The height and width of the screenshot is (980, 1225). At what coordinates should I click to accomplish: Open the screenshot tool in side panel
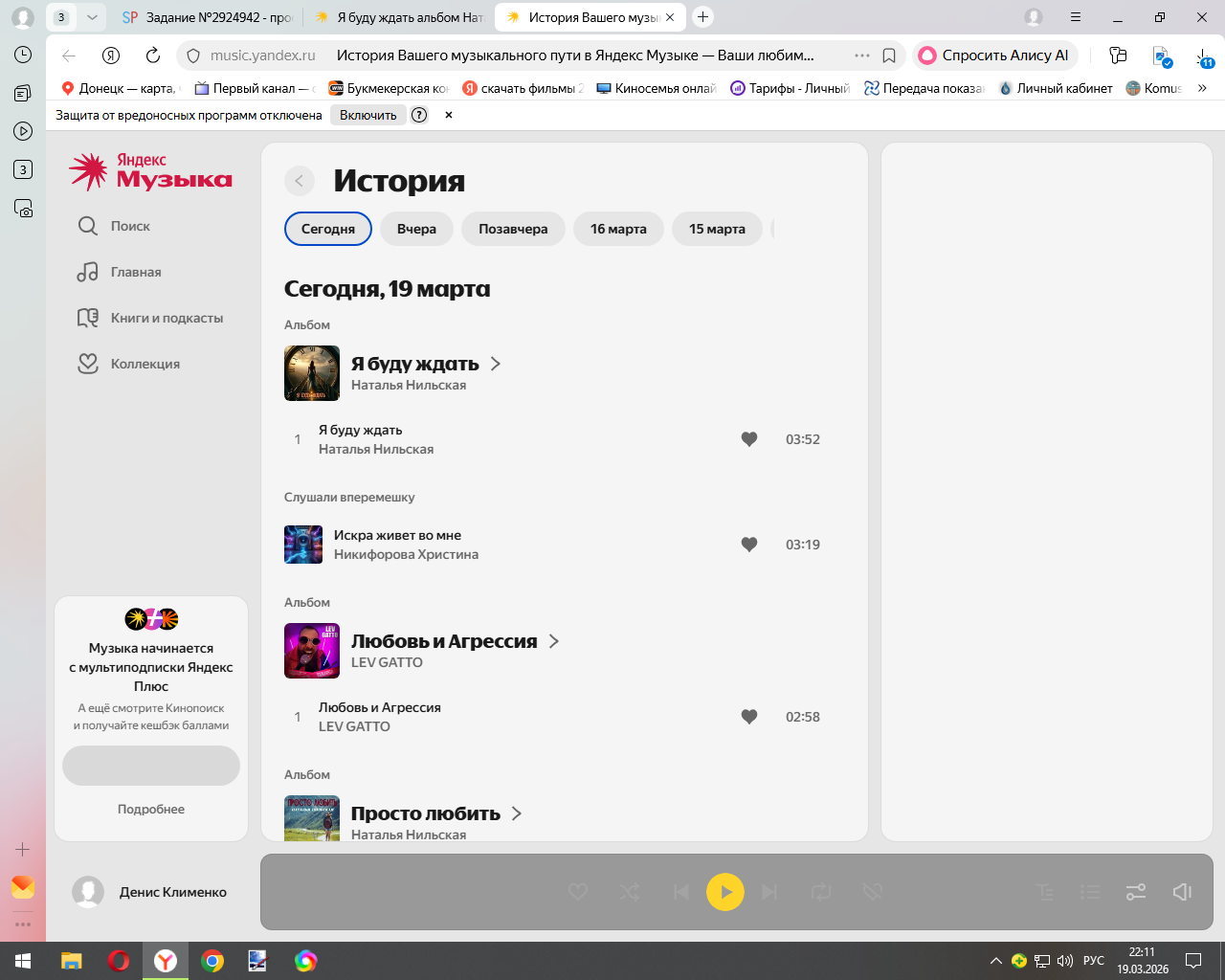tap(23, 208)
